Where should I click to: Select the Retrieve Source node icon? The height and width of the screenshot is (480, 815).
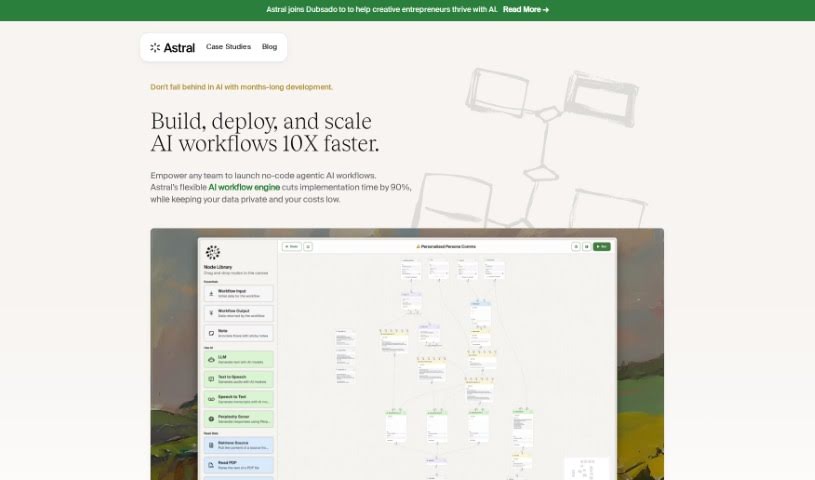point(211,445)
